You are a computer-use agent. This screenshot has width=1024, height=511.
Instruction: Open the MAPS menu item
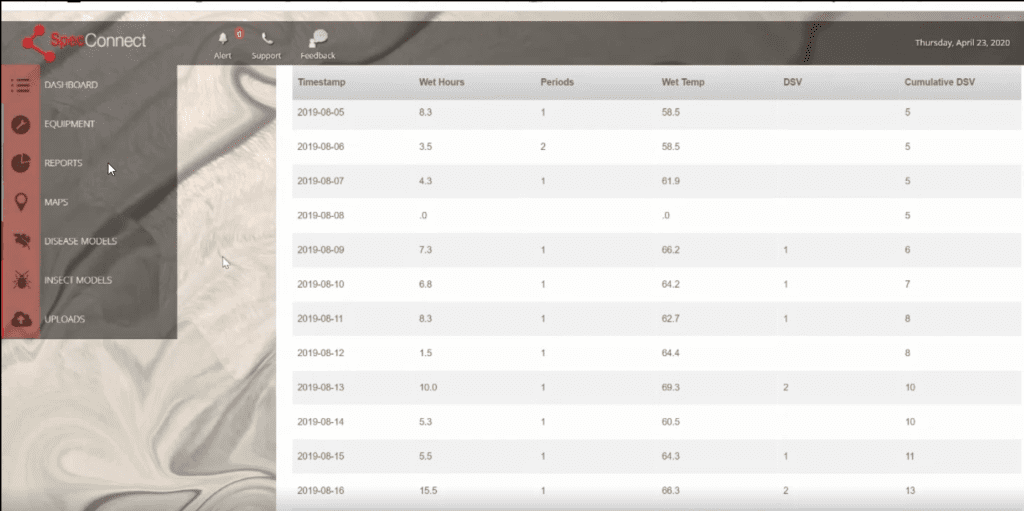click(x=56, y=202)
